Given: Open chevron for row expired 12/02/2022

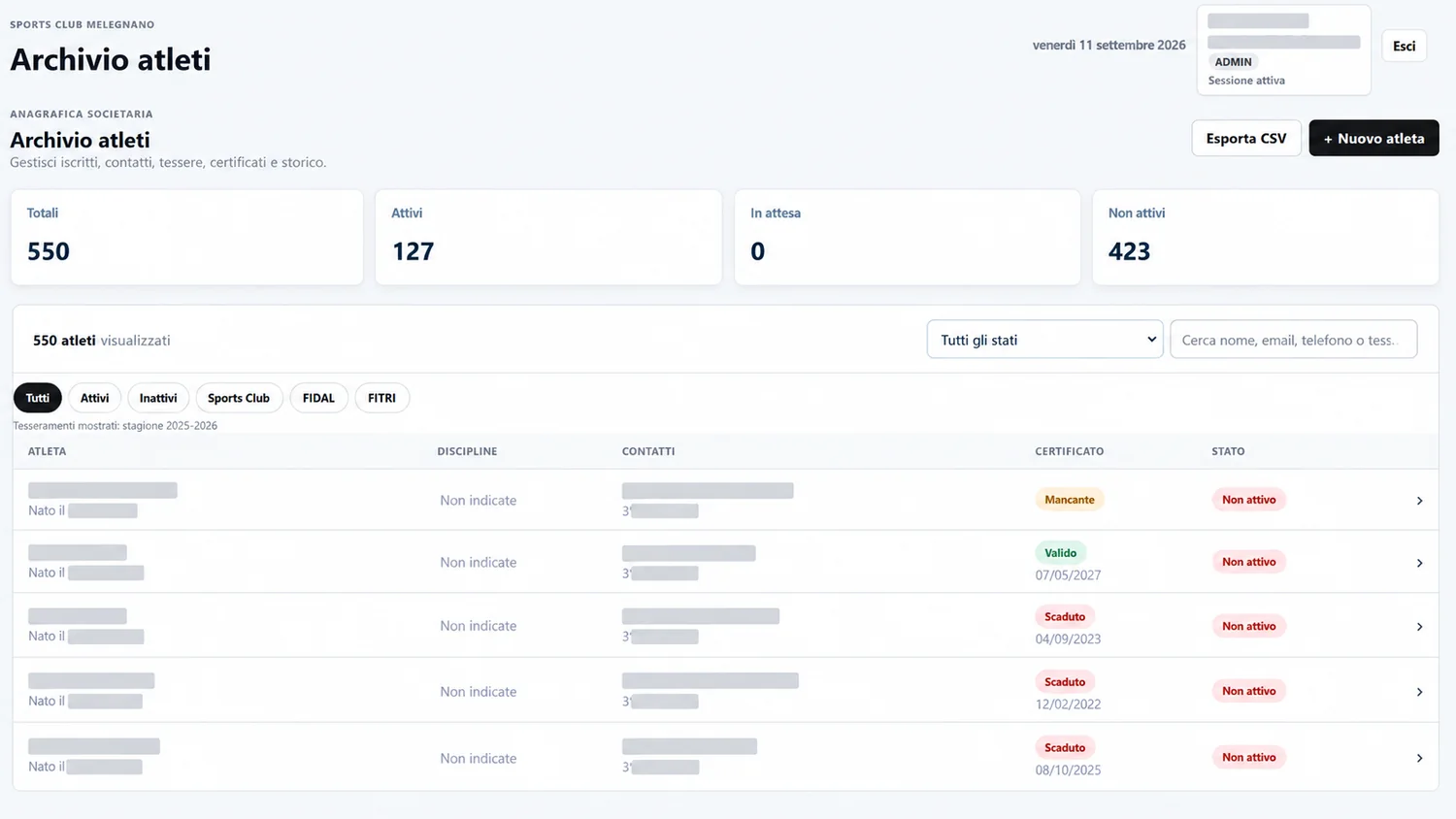Looking at the screenshot, I should [x=1419, y=692].
